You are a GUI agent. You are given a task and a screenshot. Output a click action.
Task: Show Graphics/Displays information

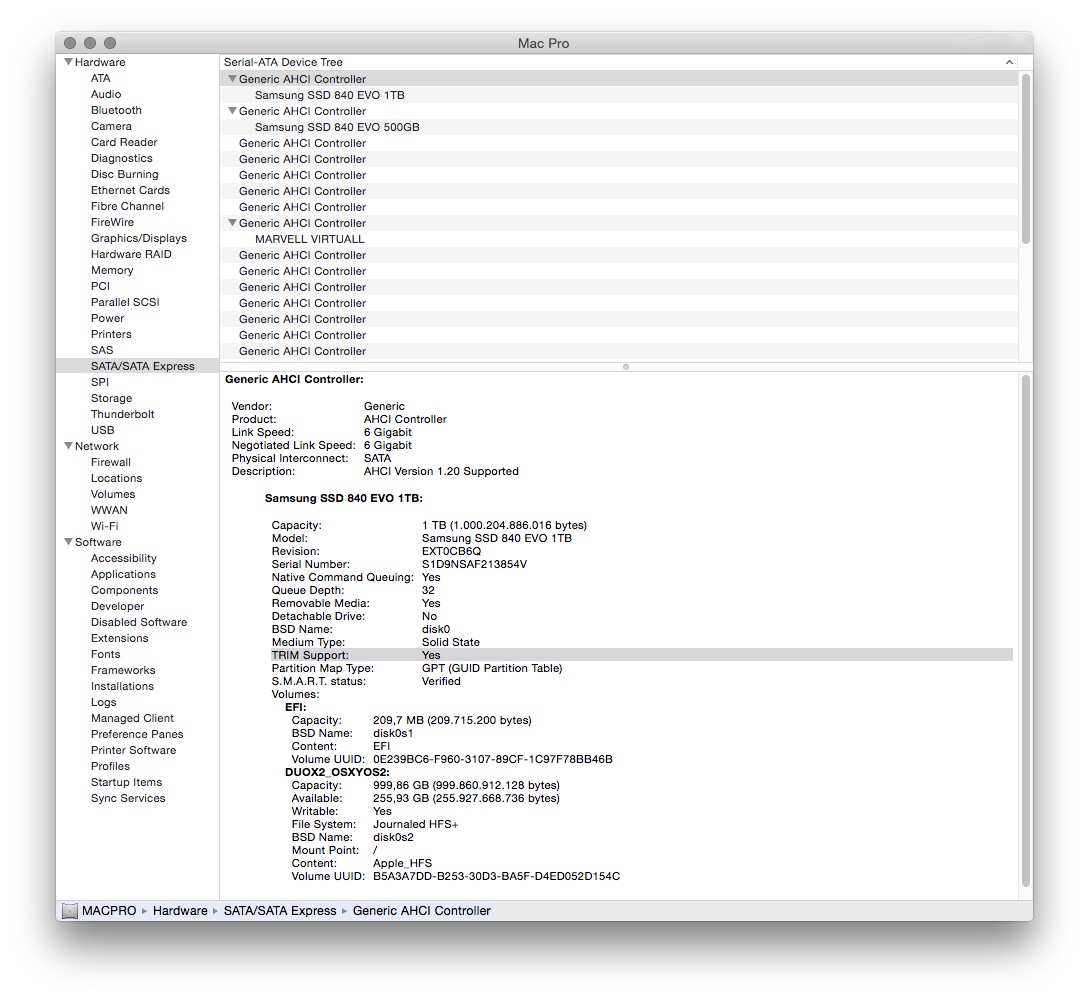coord(138,238)
